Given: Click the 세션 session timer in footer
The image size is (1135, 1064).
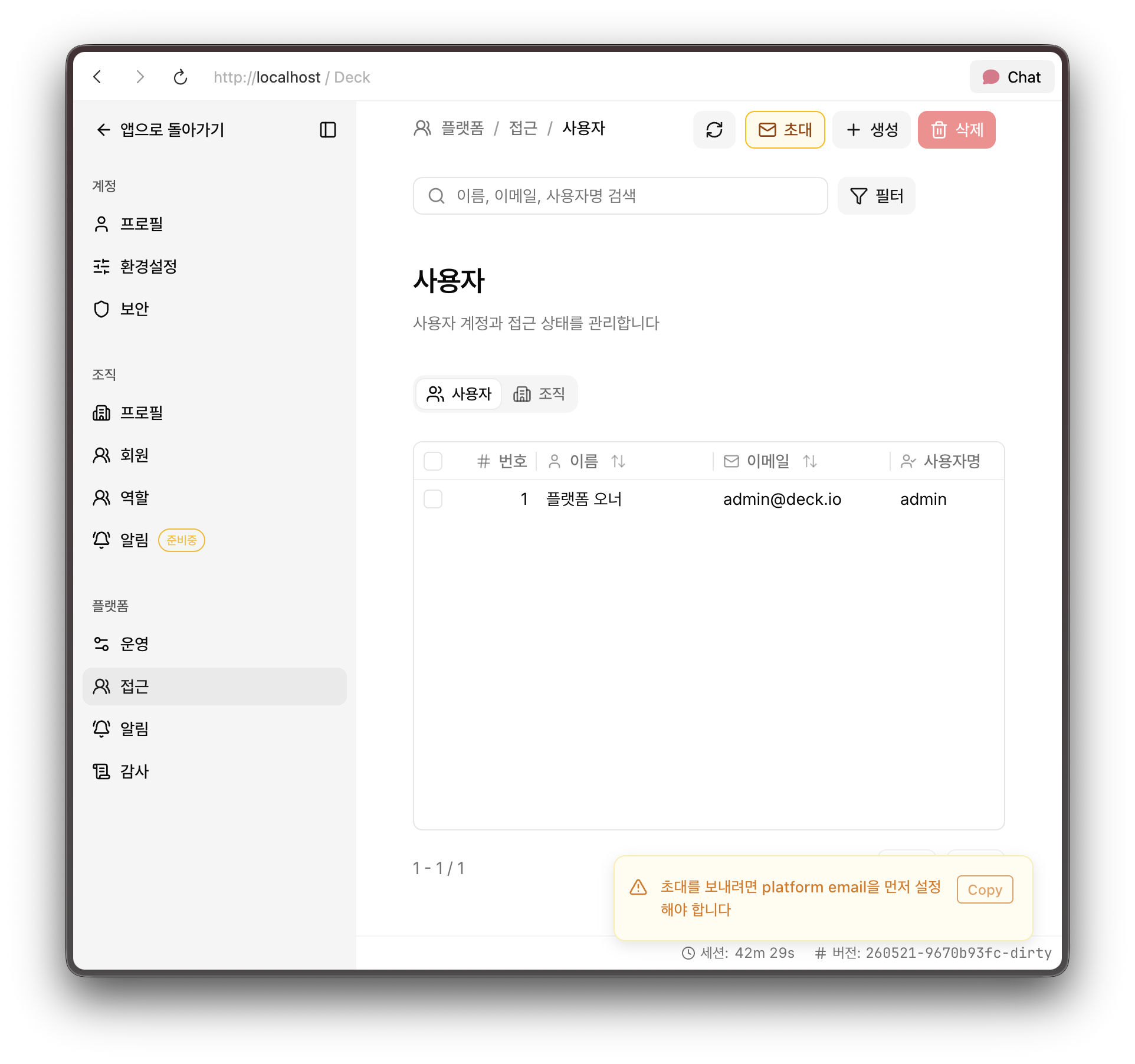Looking at the screenshot, I should [738, 953].
